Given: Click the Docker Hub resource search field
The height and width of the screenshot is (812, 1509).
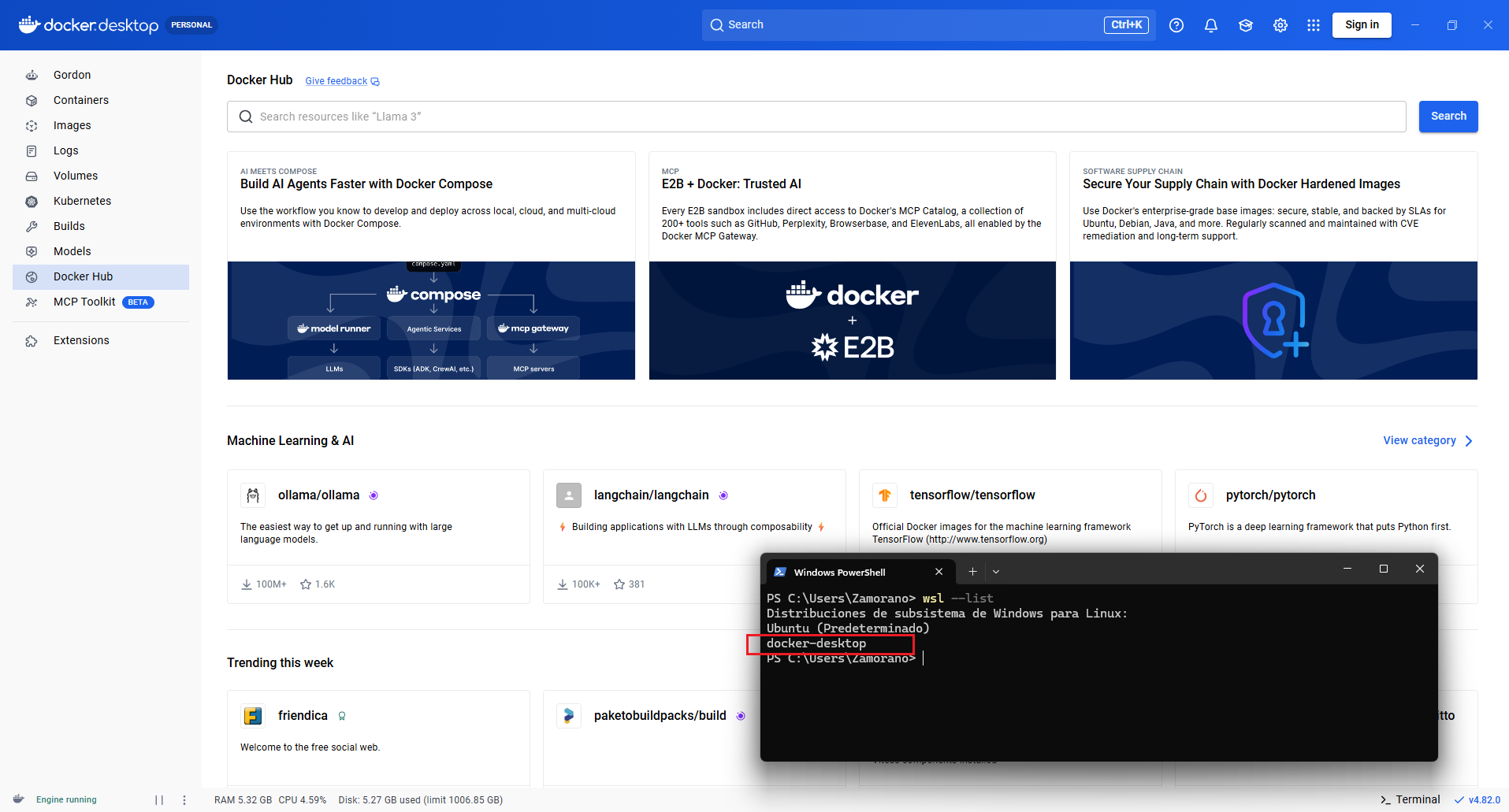Looking at the screenshot, I should 816,117.
